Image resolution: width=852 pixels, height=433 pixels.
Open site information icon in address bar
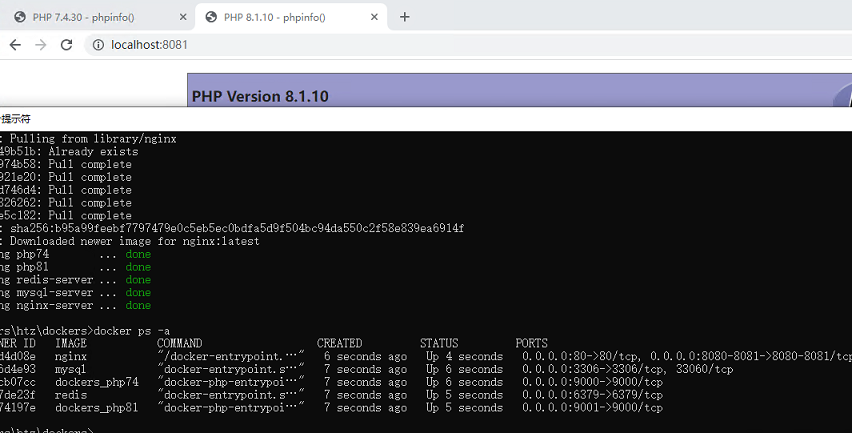click(98, 45)
